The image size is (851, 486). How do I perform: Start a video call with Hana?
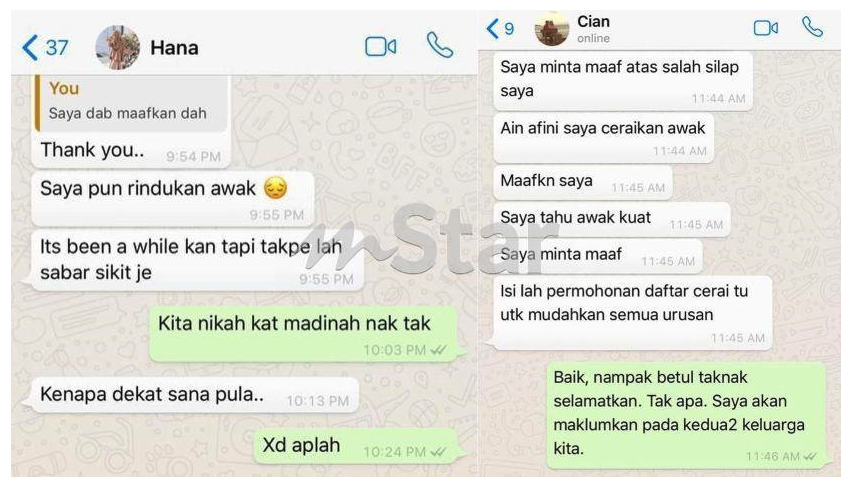pos(380,47)
